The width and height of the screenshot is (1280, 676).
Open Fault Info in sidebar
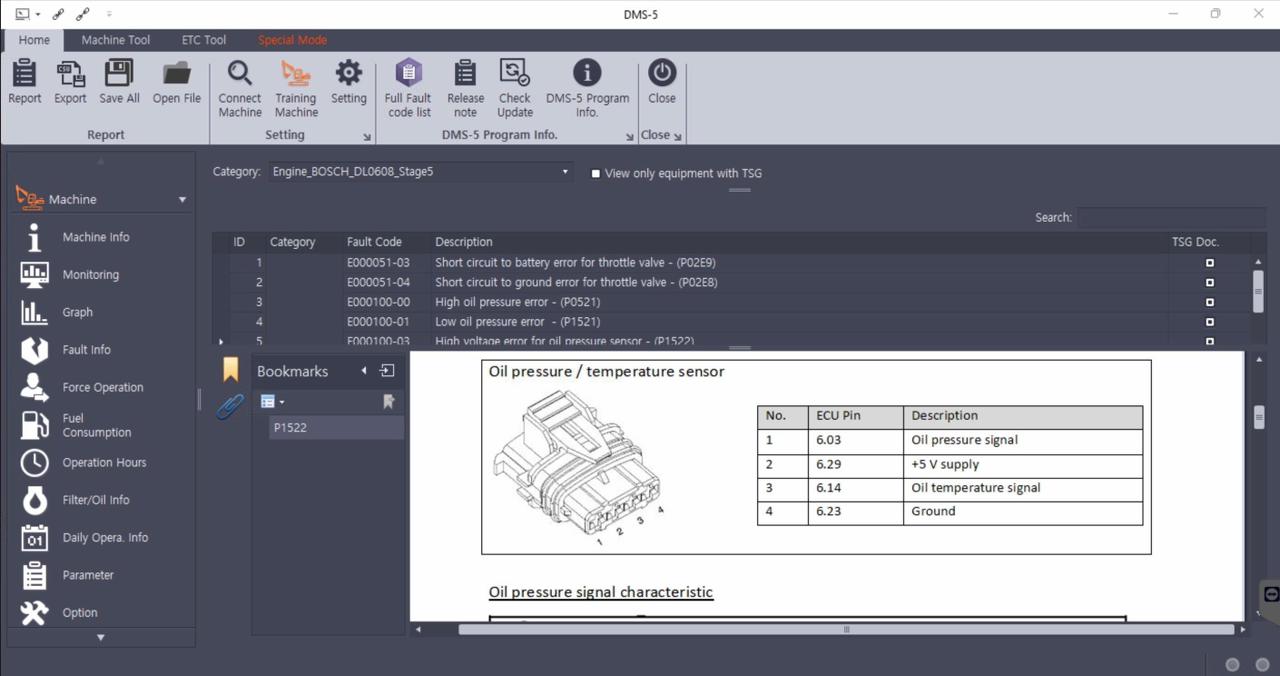click(x=86, y=350)
